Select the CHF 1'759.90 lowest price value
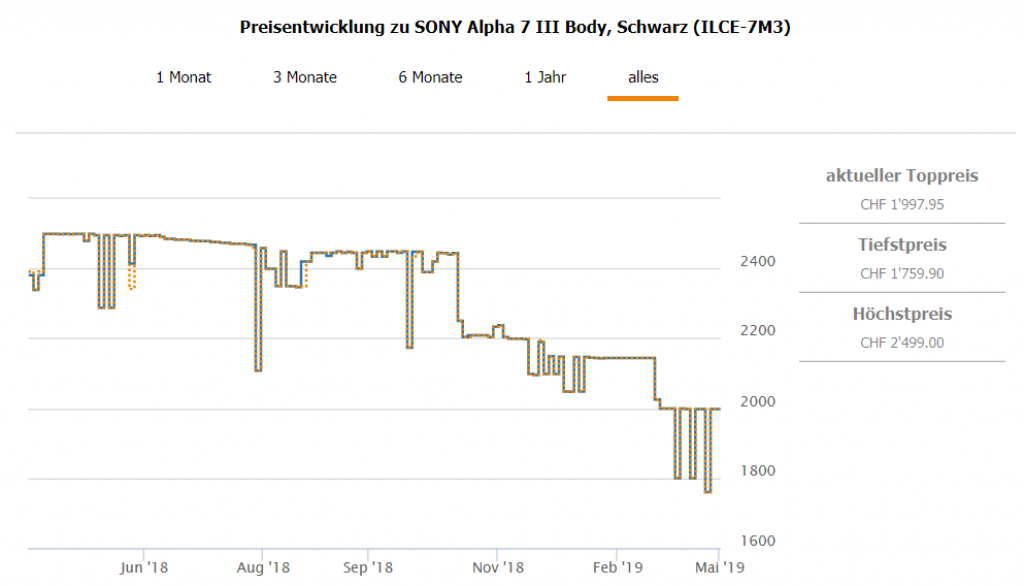The width and height of the screenshot is (1024, 586). 902,273
